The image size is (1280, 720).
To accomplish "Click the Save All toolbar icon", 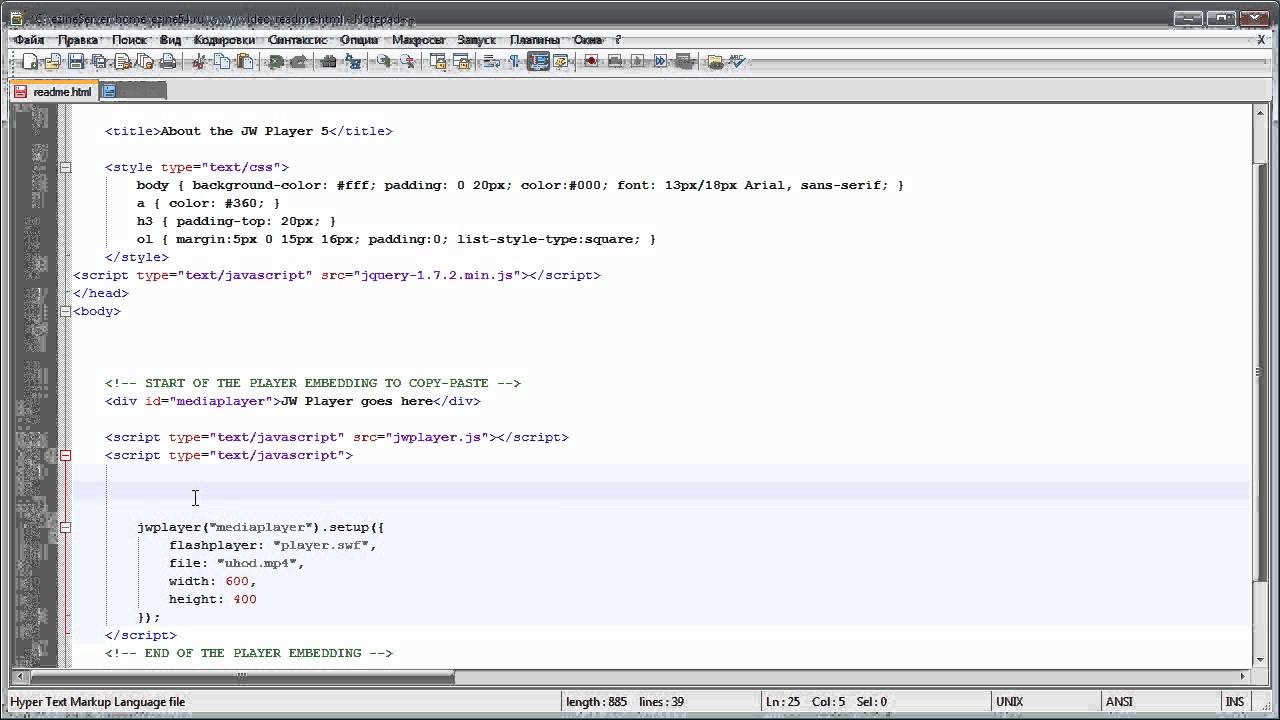I will coord(99,62).
